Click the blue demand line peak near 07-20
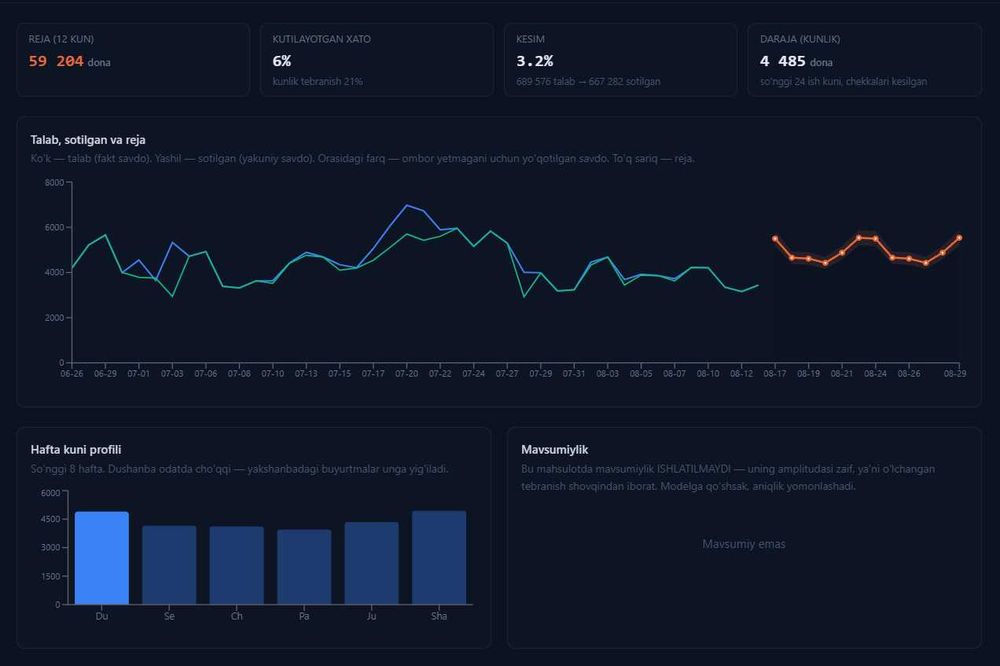 click(406, 205)
